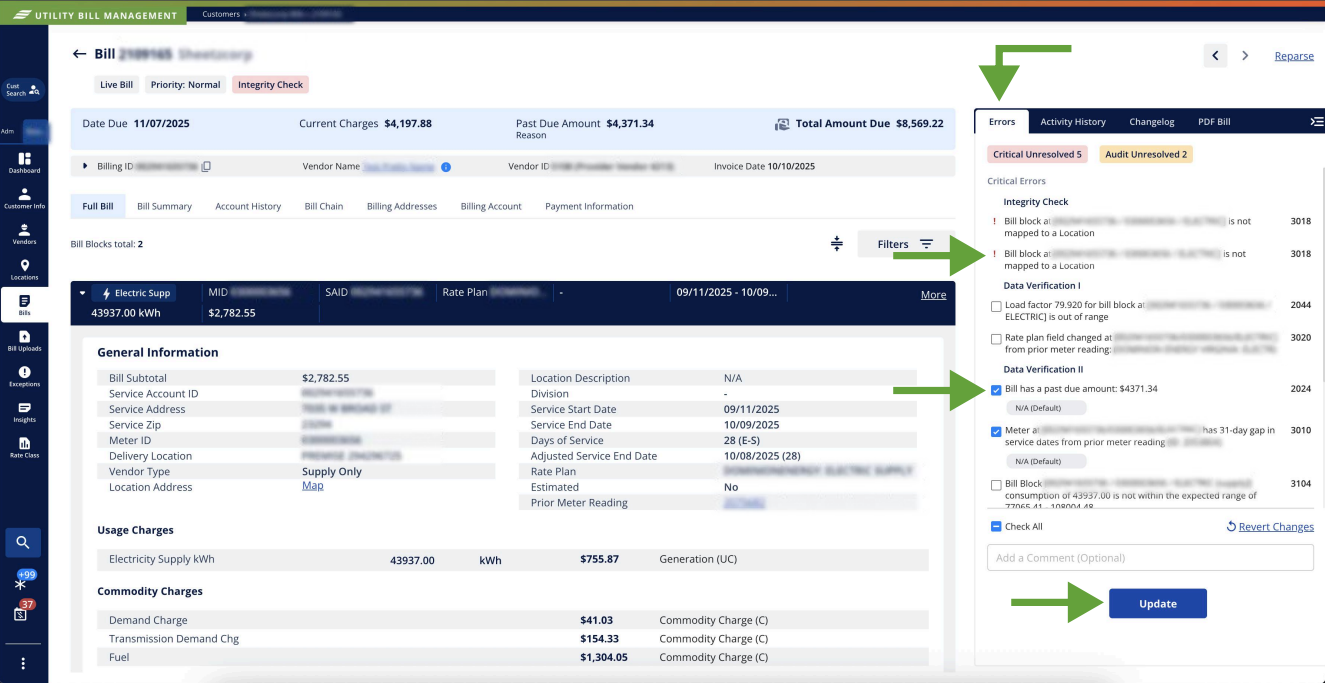Uncheck Bill has a past due amount
This screenshot has width=1325, height=683.
click(996, 390)
